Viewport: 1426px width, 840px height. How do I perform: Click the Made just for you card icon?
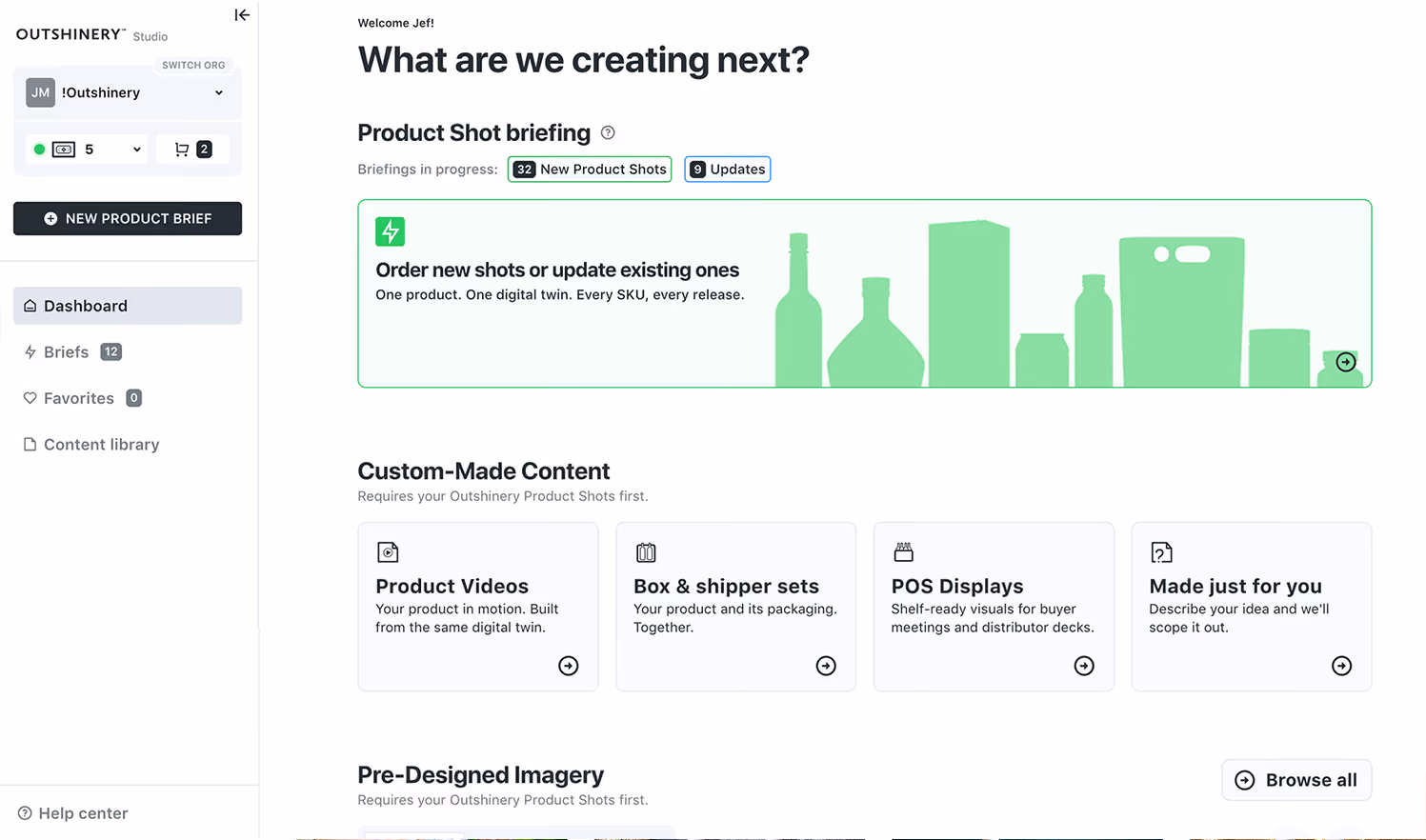tap(1161, 552)
